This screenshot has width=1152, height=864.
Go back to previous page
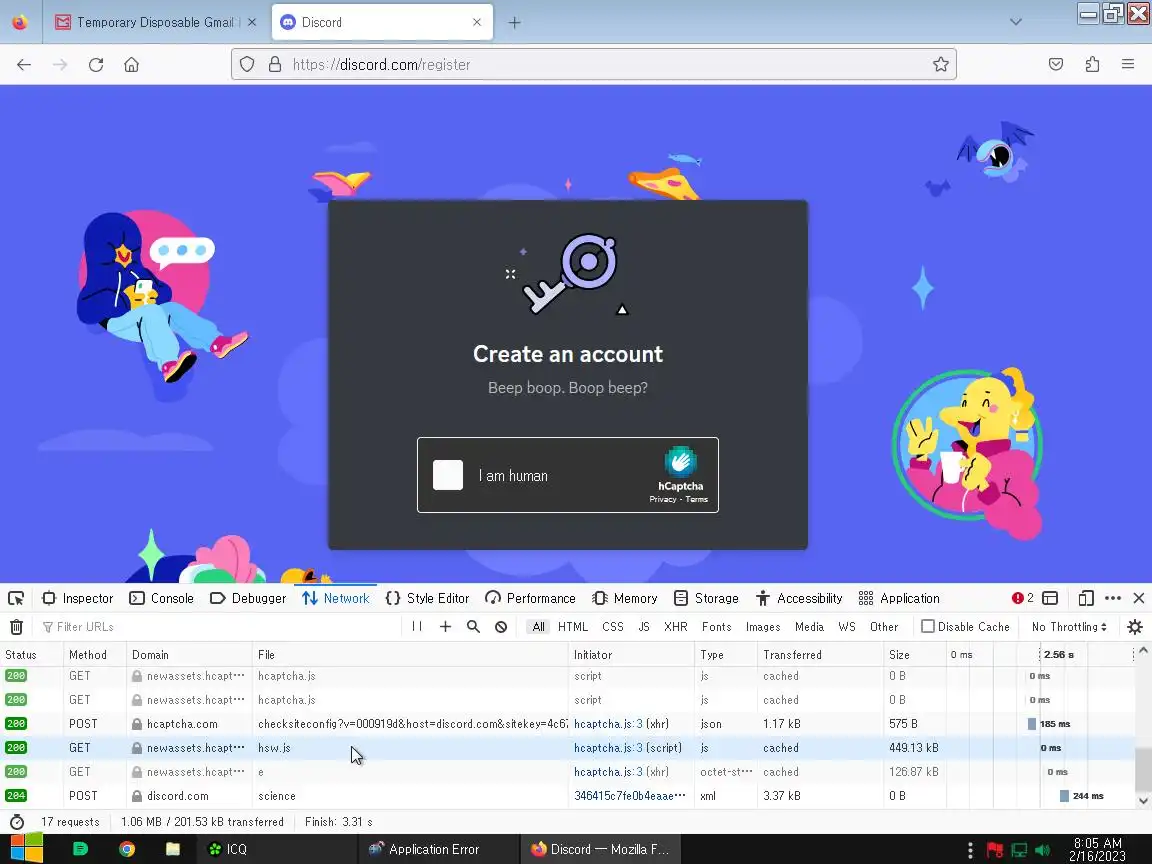click(x=24, y=65)
